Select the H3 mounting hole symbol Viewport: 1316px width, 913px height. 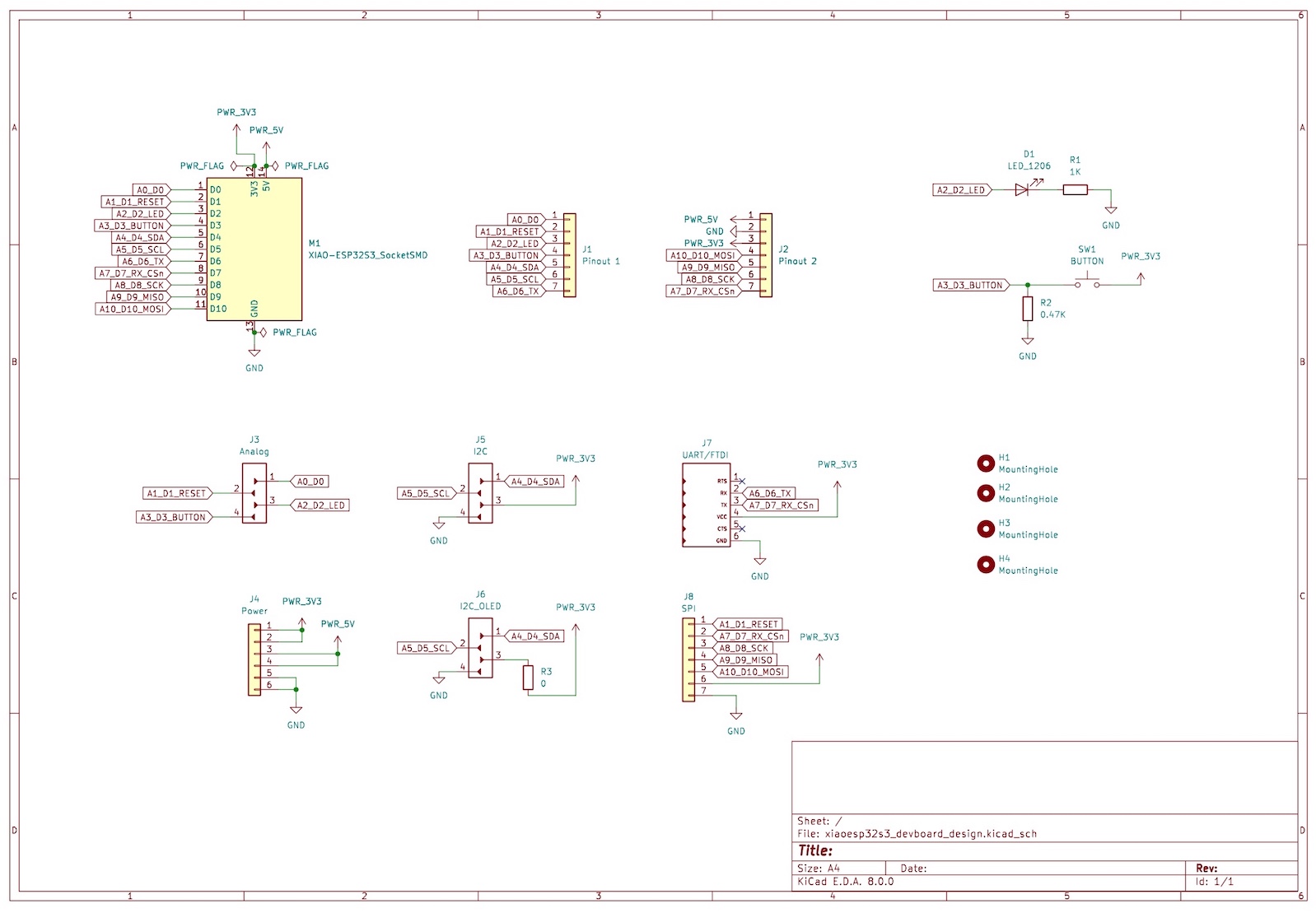point(986,529)
